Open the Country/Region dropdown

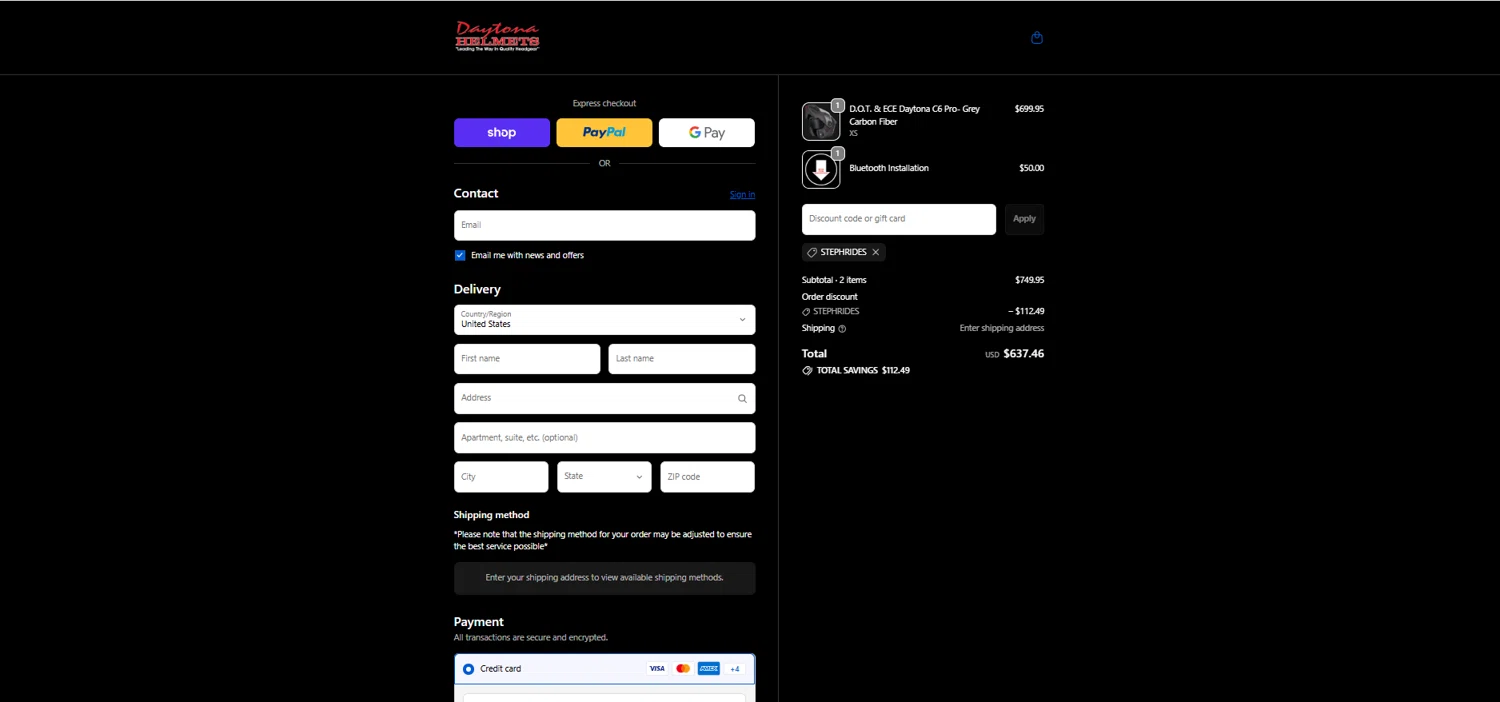click(x=604, y=320)
